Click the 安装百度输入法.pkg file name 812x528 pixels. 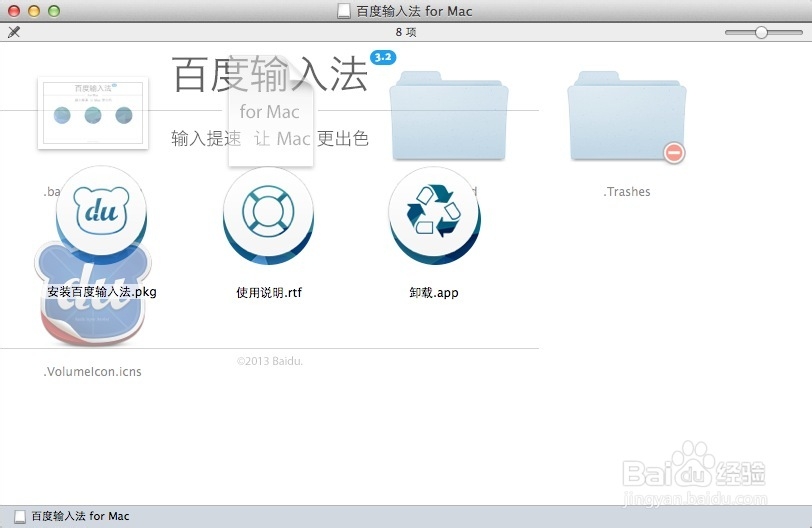point(102,292)
